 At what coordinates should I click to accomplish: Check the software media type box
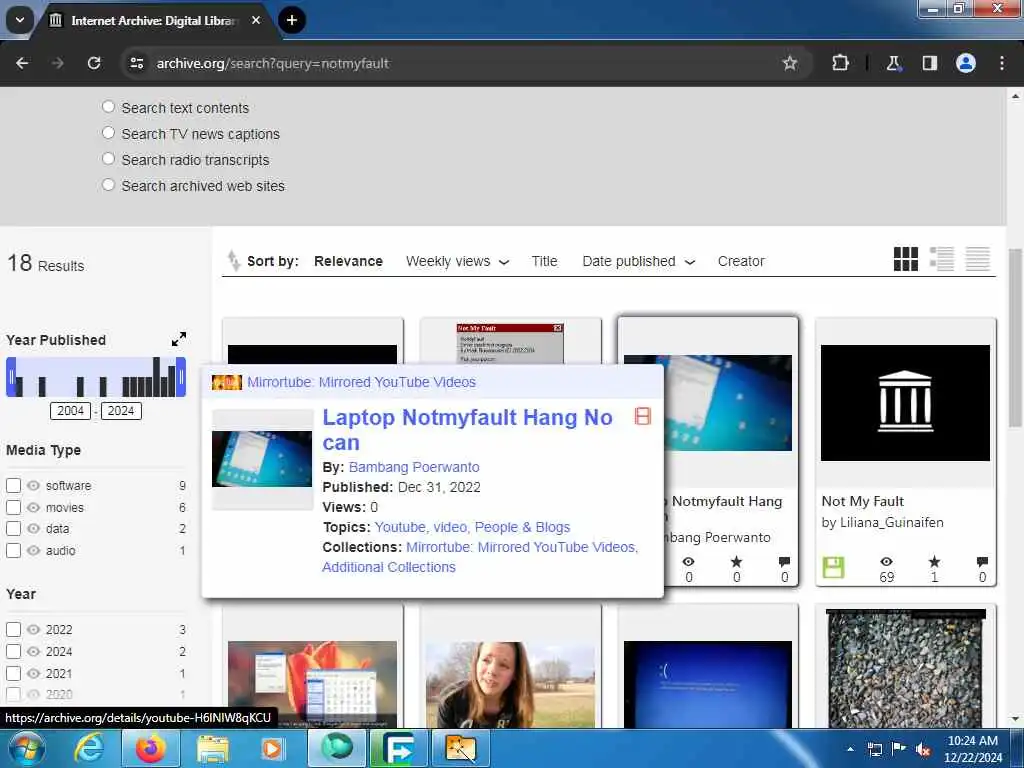coord(13,485)
